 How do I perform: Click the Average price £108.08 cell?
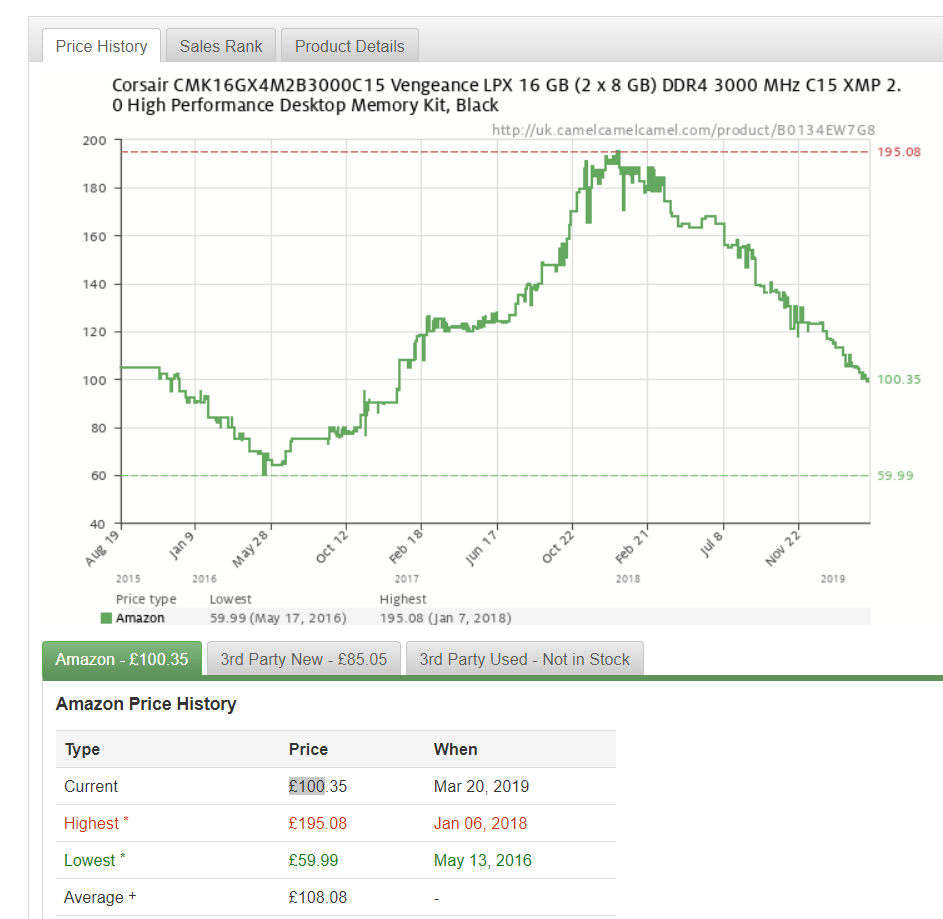click(x=318, y=897)
